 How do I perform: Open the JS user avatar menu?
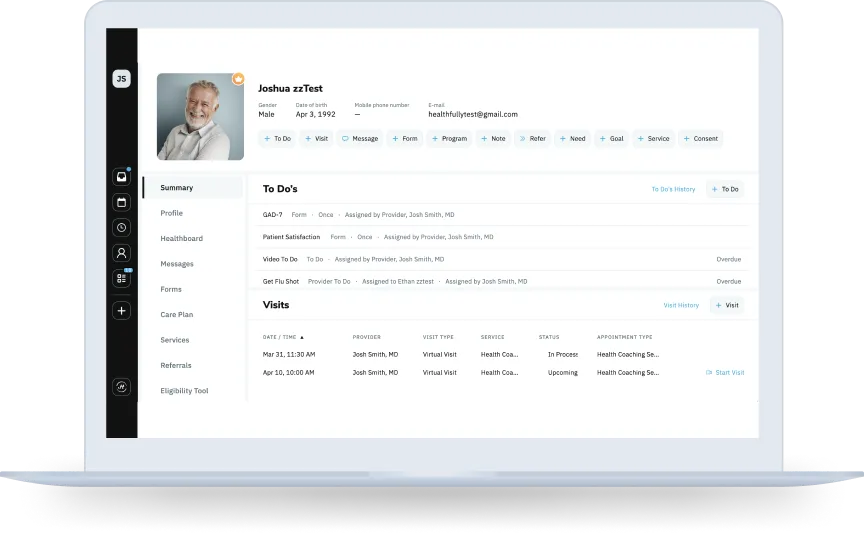[x=121, y=79]
